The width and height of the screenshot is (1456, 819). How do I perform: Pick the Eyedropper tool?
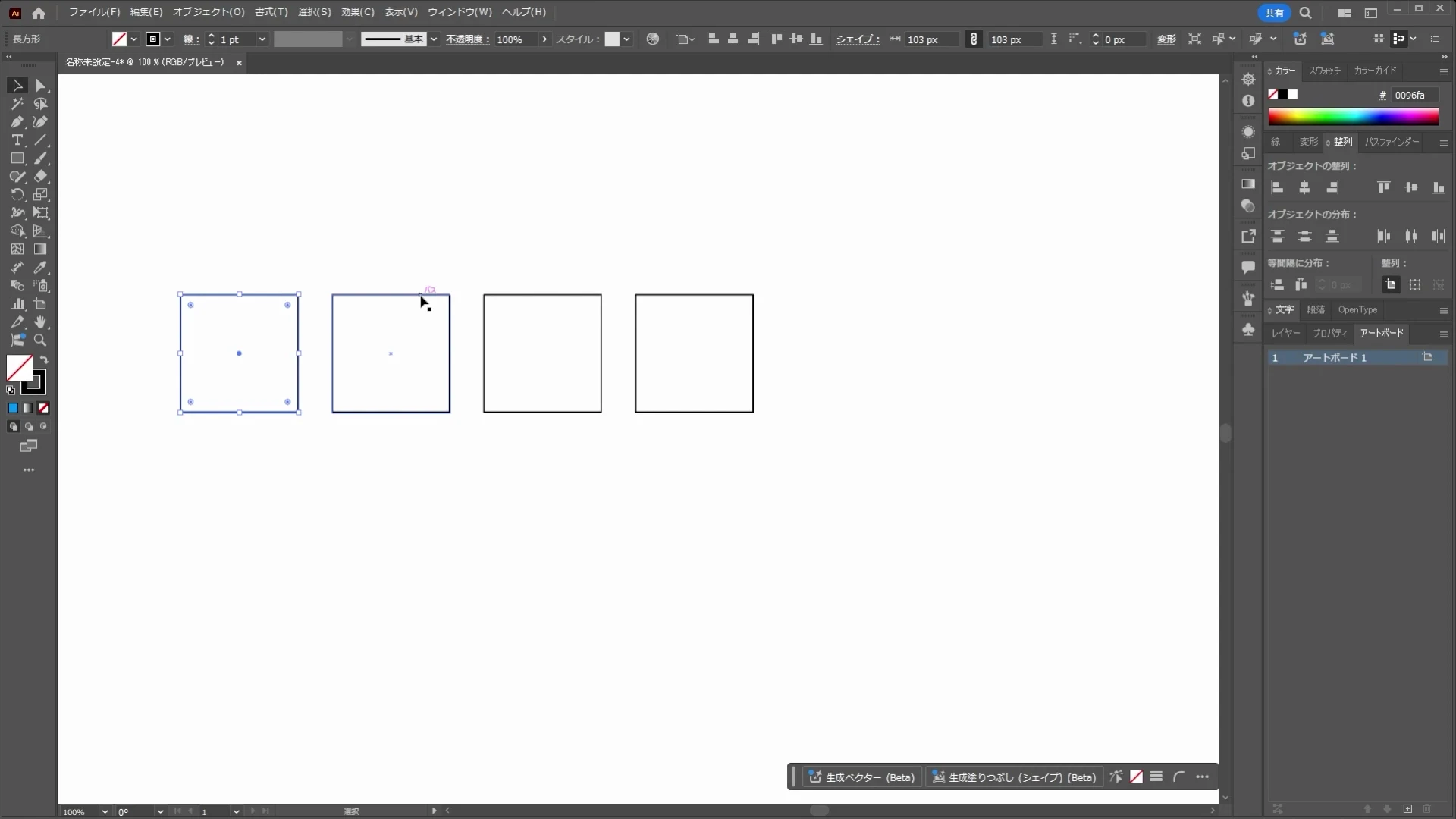pos(41,268)
